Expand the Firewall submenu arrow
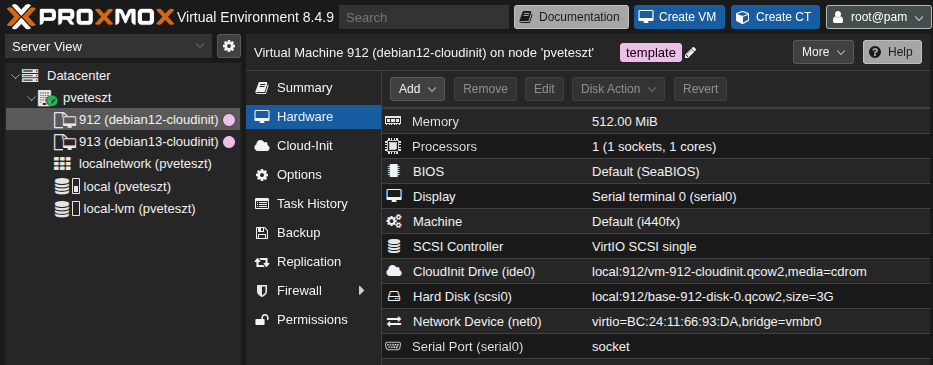The width and height of the screenshot is (933, 365). tap(361, 291)
